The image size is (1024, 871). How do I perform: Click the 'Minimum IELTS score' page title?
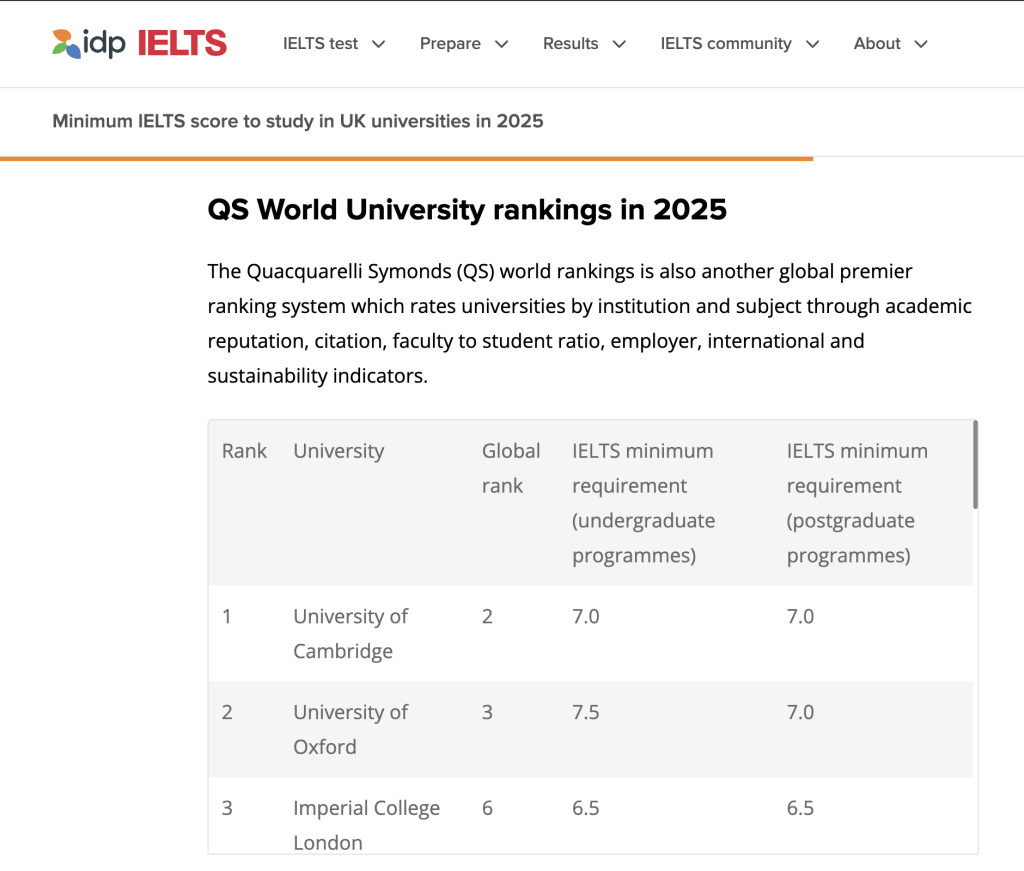[297, 122]
